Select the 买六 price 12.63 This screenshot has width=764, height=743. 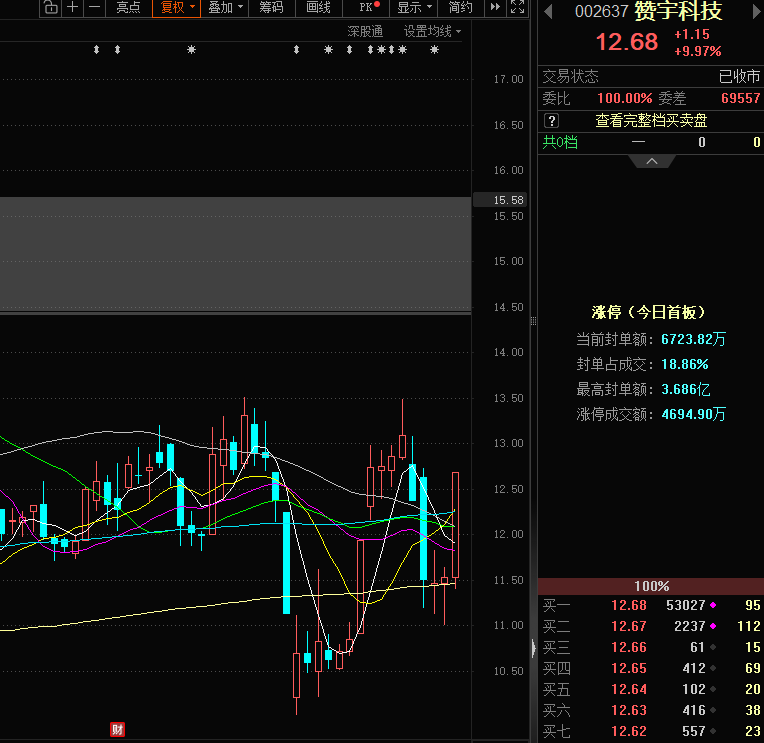click(x=629, y=710)
